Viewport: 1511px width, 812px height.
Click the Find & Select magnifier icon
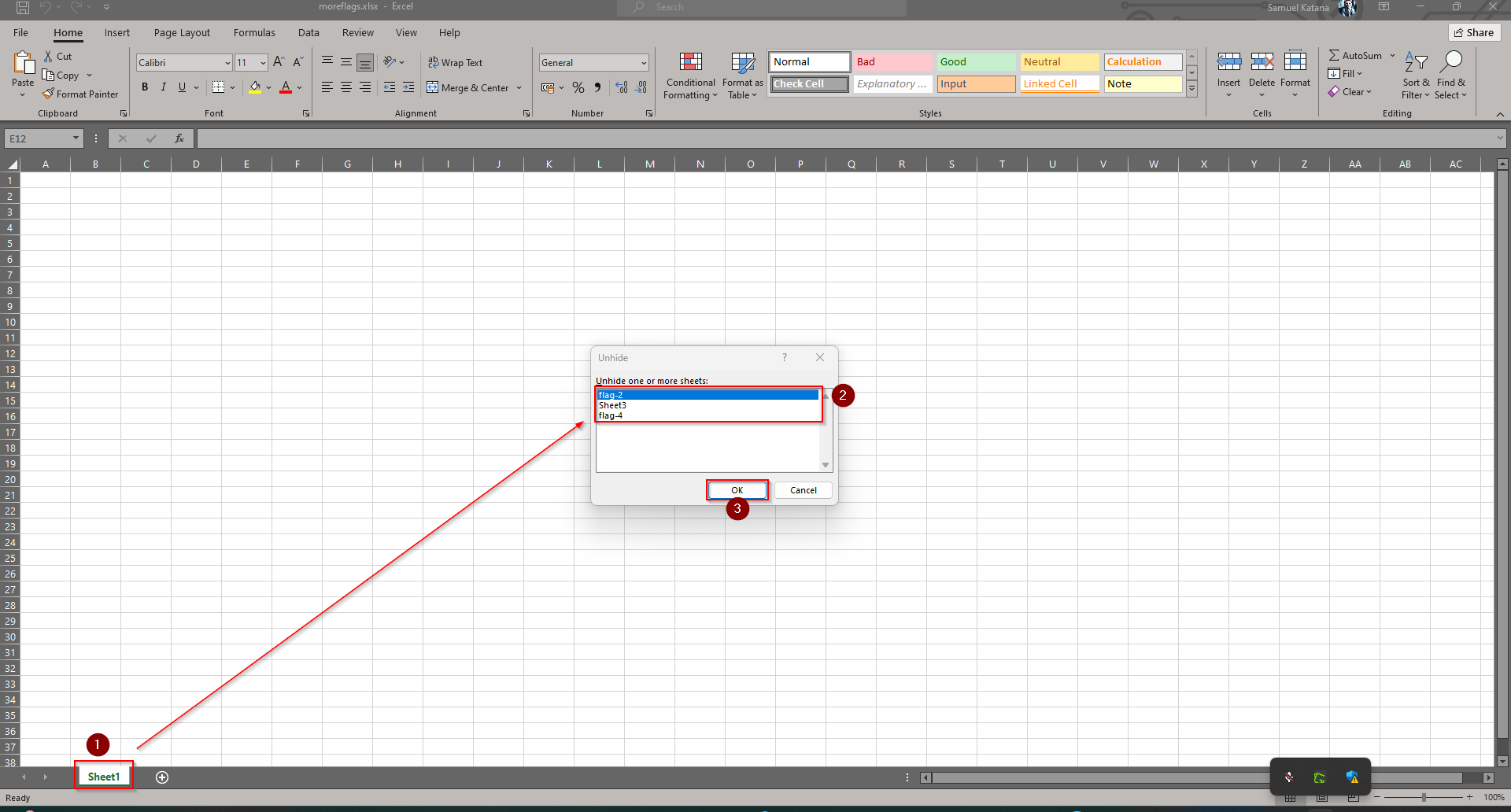tap(1451, 62)
